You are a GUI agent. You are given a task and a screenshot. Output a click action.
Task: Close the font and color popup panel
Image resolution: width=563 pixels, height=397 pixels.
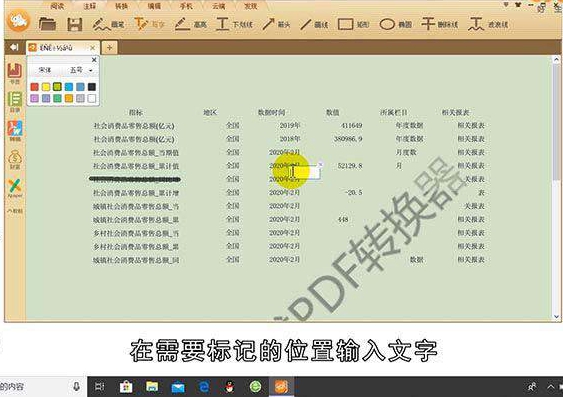click(94, 60)
